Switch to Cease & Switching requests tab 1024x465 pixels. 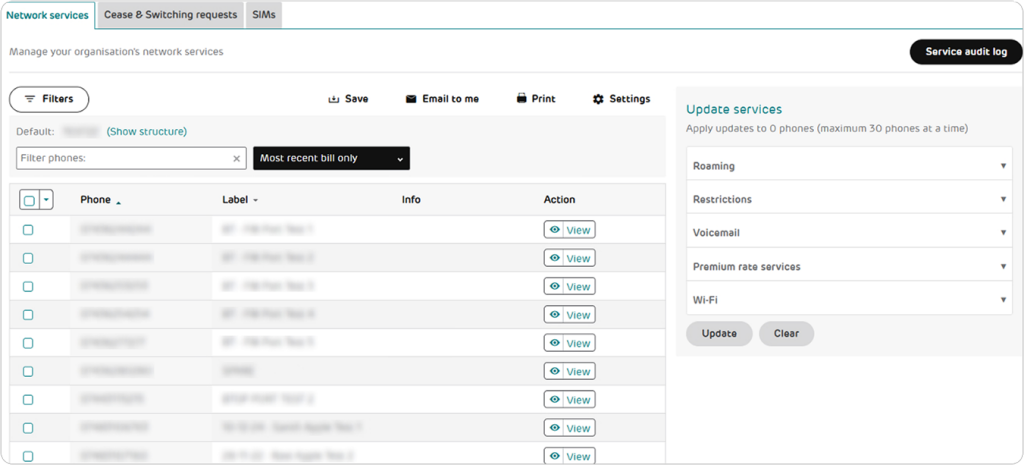pos(171,15)
